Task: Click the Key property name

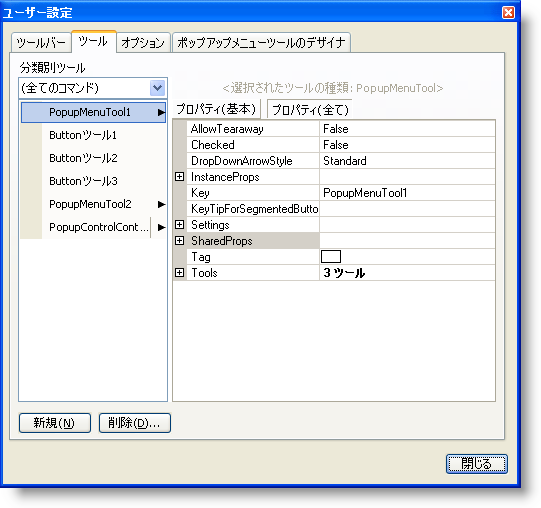Action: click(x=200, y=193)
